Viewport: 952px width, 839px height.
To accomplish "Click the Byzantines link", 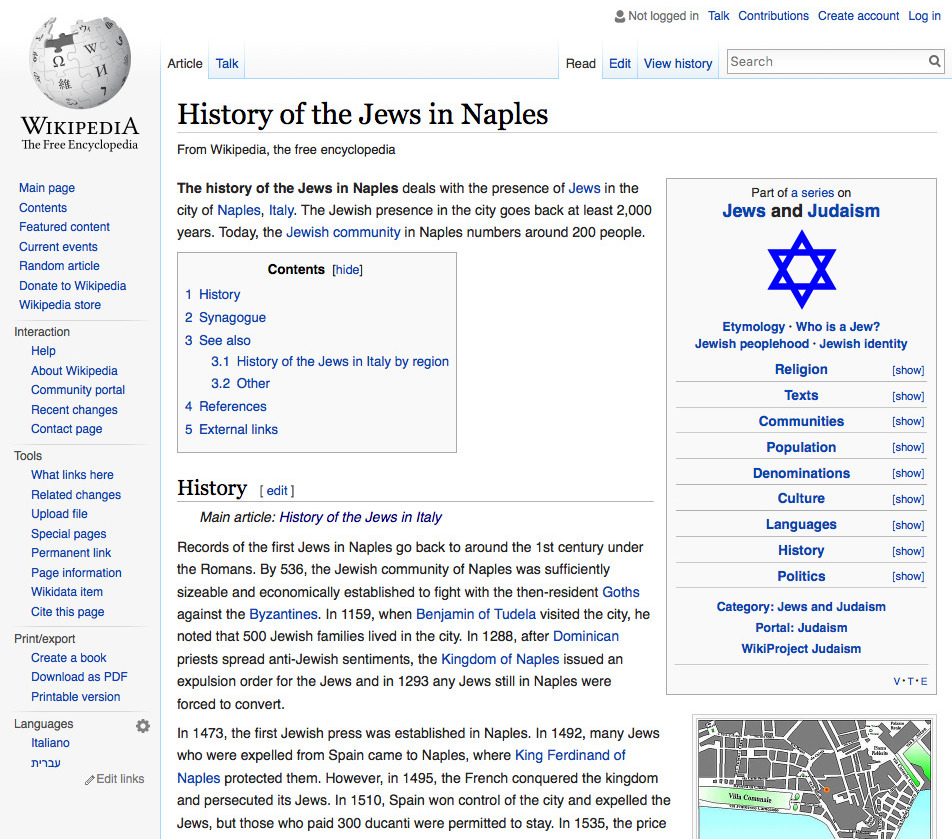I will point(283,614).
